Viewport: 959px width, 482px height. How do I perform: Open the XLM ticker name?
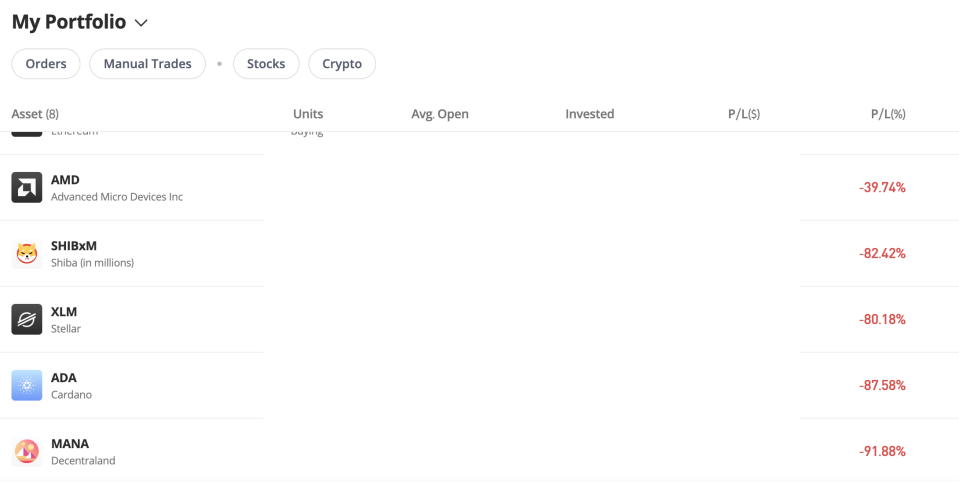click(x=64, y=312)
